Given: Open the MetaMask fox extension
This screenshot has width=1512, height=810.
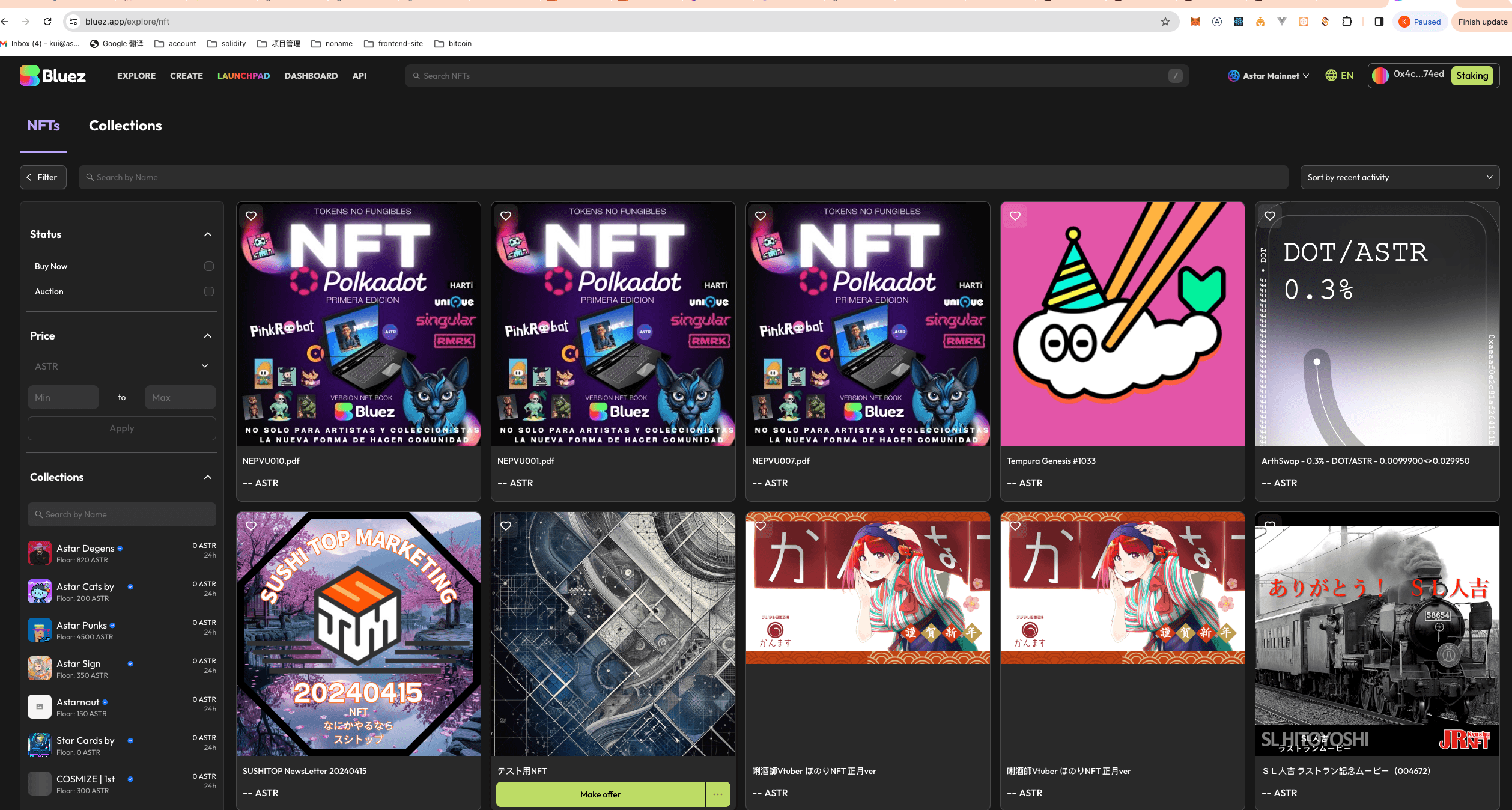Looking at the screenshot, I should coord(1195,22).
